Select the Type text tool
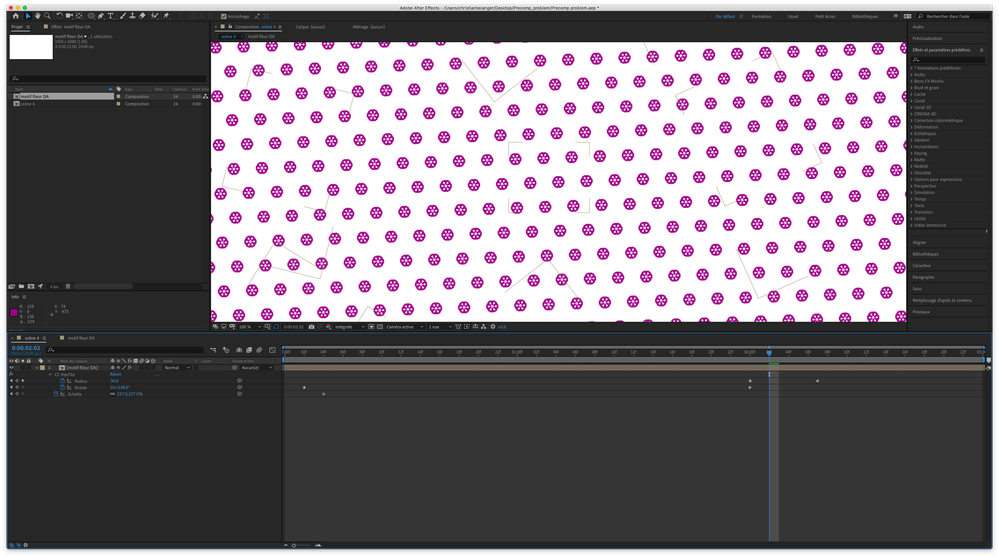 click(x=111, y=16)
